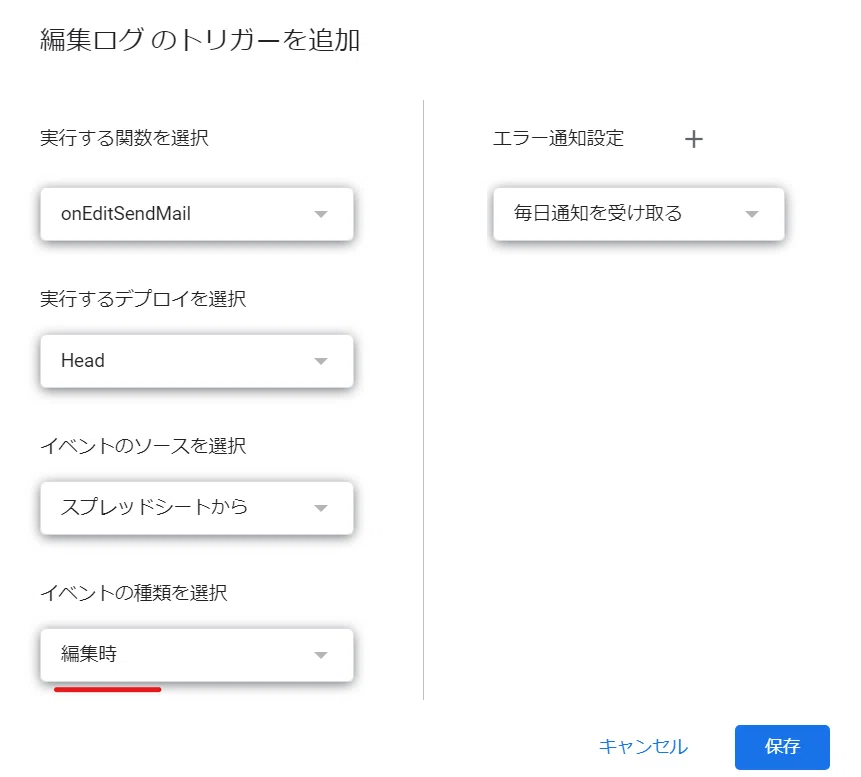Screen dimensions: 861x777
Task: Click the エラー通知設定 heading
Action: [558, 138]
